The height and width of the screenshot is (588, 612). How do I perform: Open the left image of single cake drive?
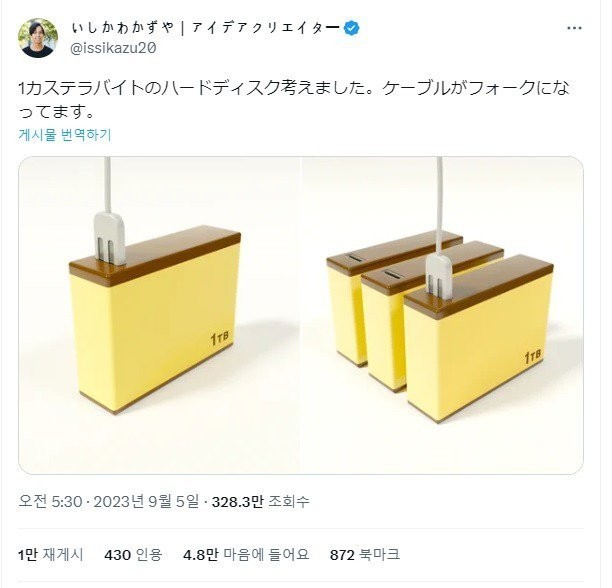click(160, 315)
